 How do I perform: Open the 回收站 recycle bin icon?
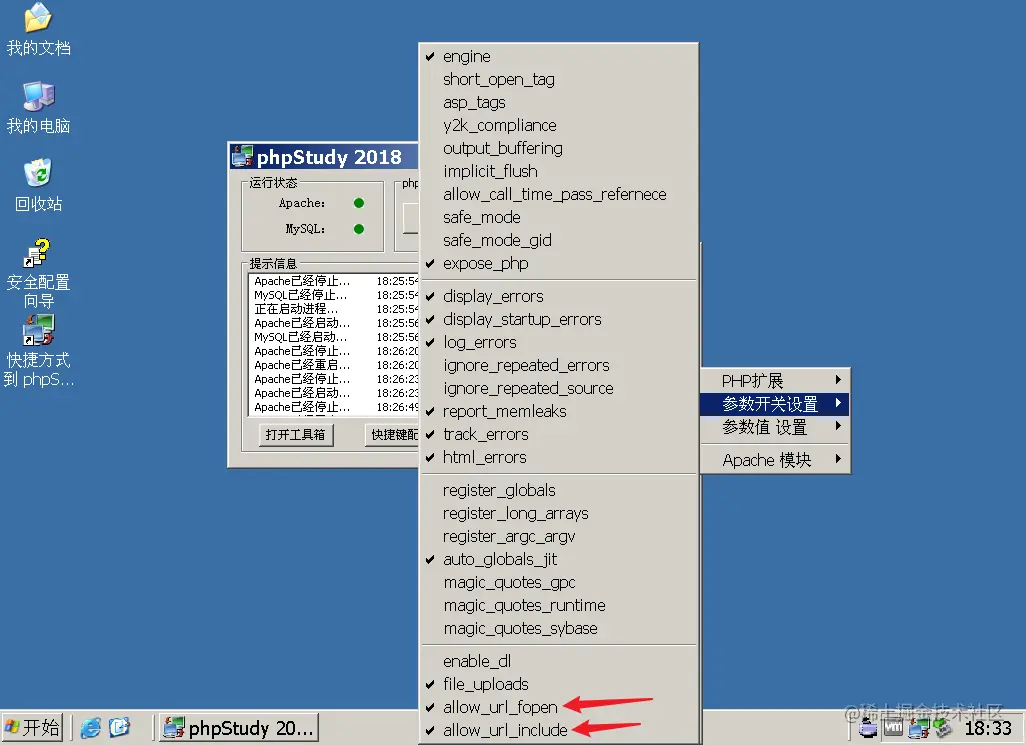point(38,186)
